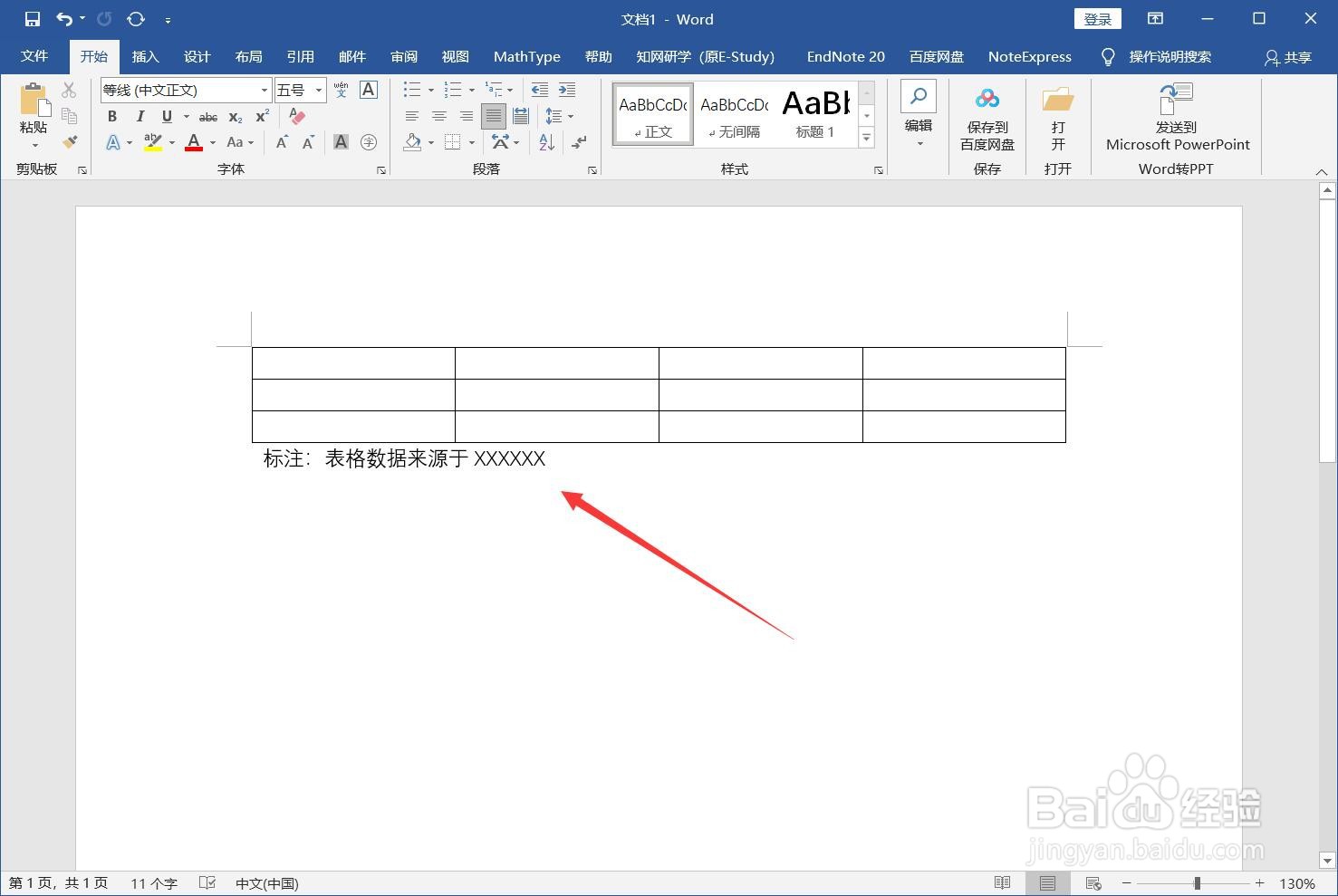Open the Change Case (Aa) dropdown
Image resolution: width=1338 pixels, height=896 pixels.
pyautogui.click(x=252, y=142)
